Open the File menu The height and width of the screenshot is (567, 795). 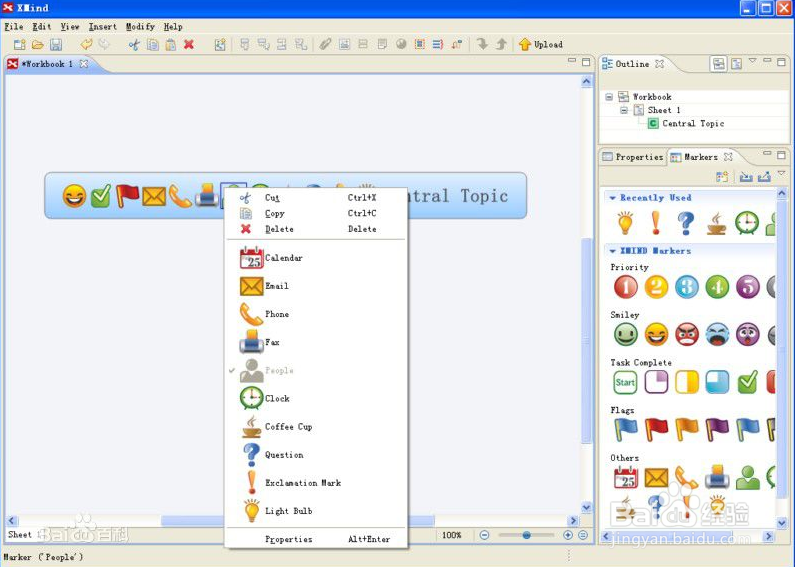[x=14, y=26]
